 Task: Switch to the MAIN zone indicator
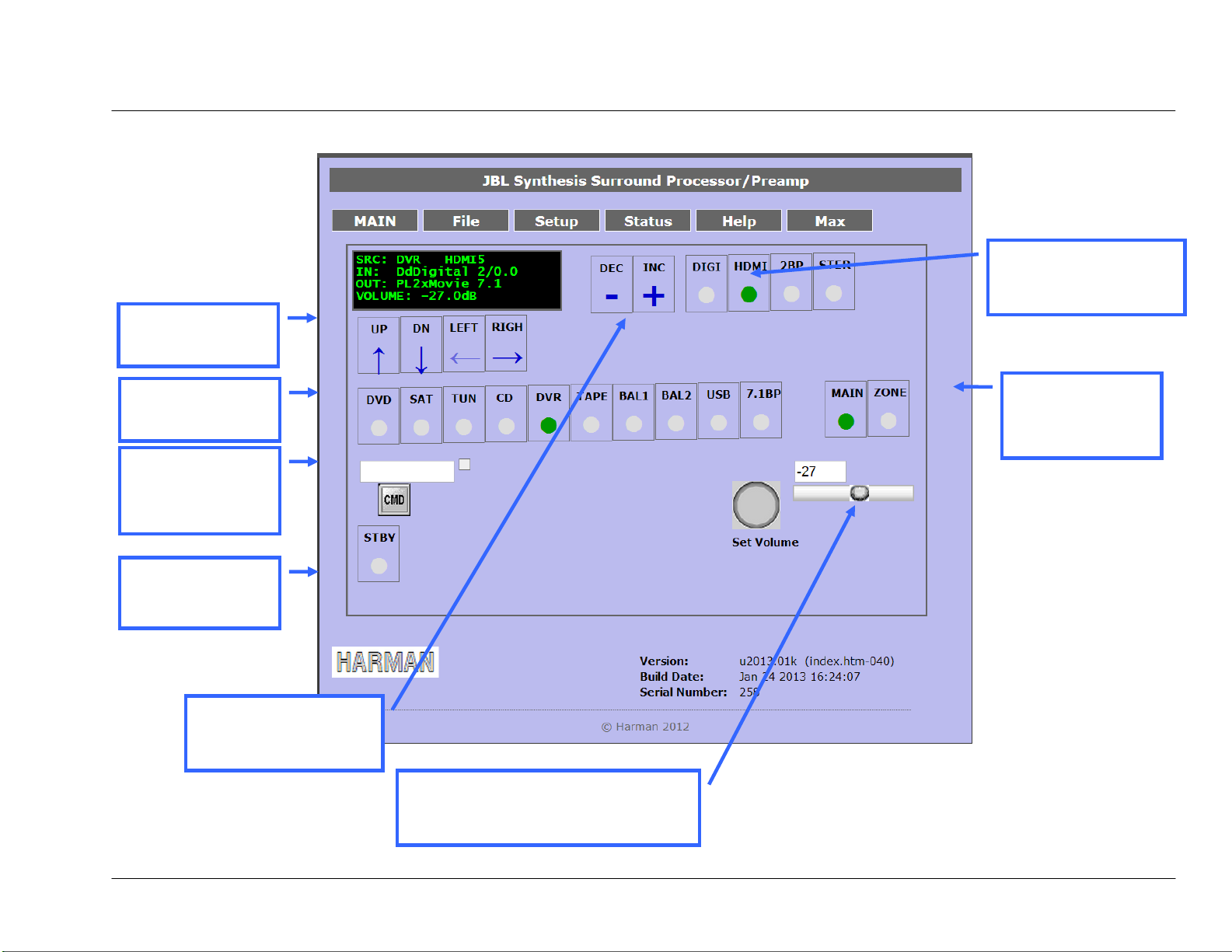coord(846,409)
